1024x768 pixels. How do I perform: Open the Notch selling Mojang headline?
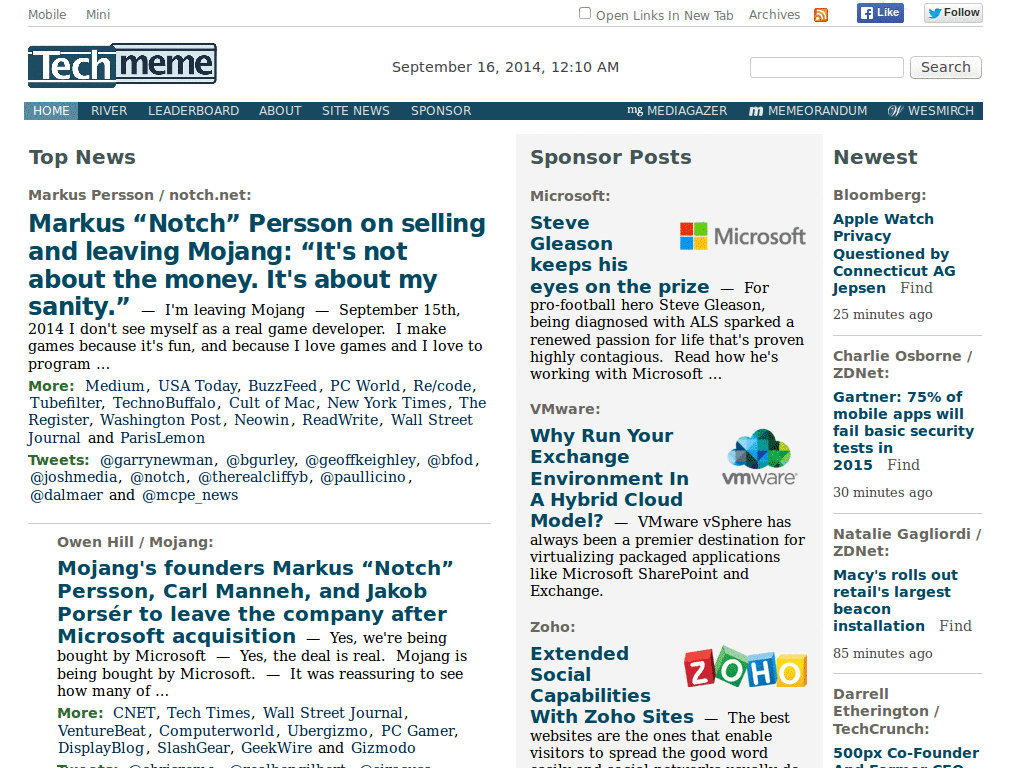257,264
